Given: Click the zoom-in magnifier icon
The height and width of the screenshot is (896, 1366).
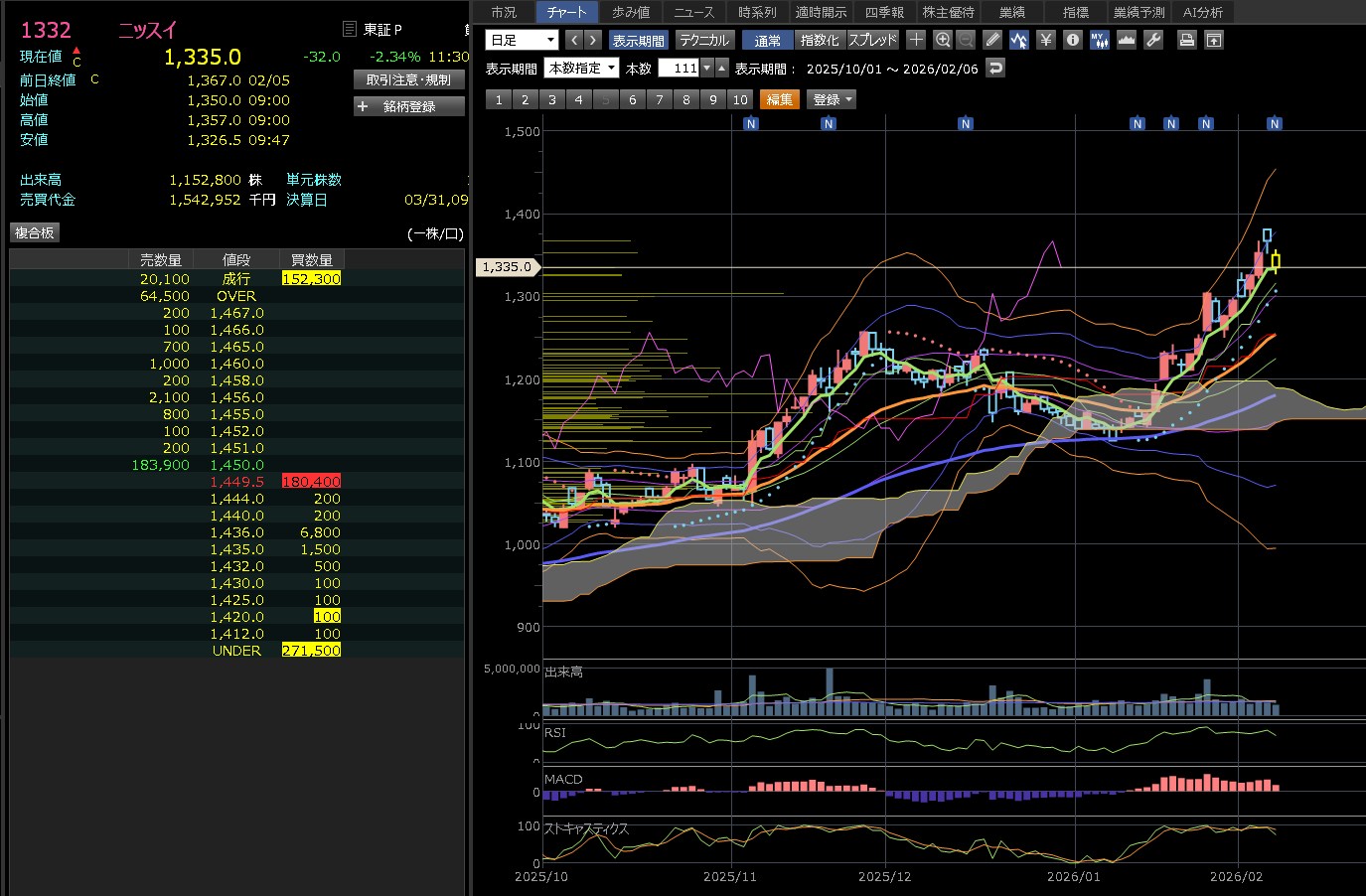Looking at the screenshot, I should [943, 40].
